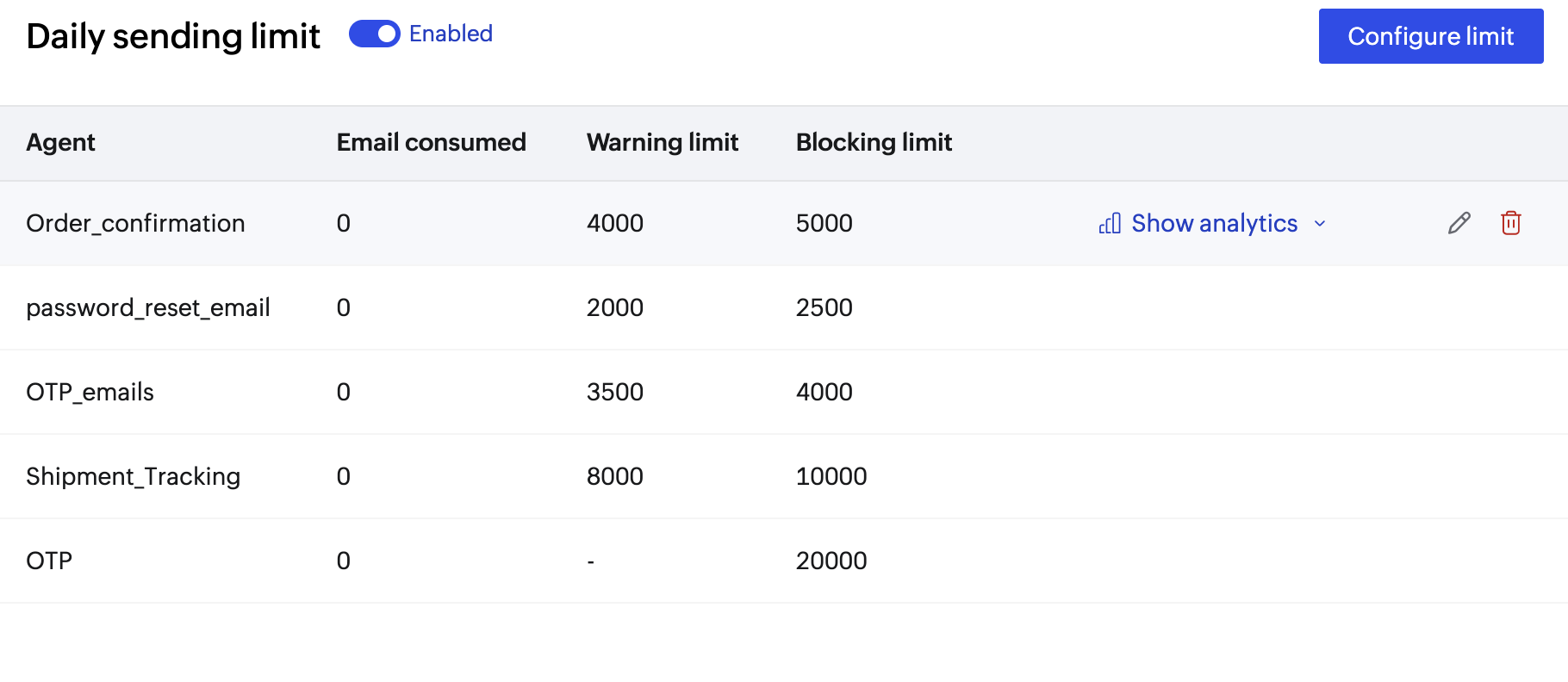The image size is (1568, 682).
Task: Click the Blocking limit column header
Action: coord(874,143)
